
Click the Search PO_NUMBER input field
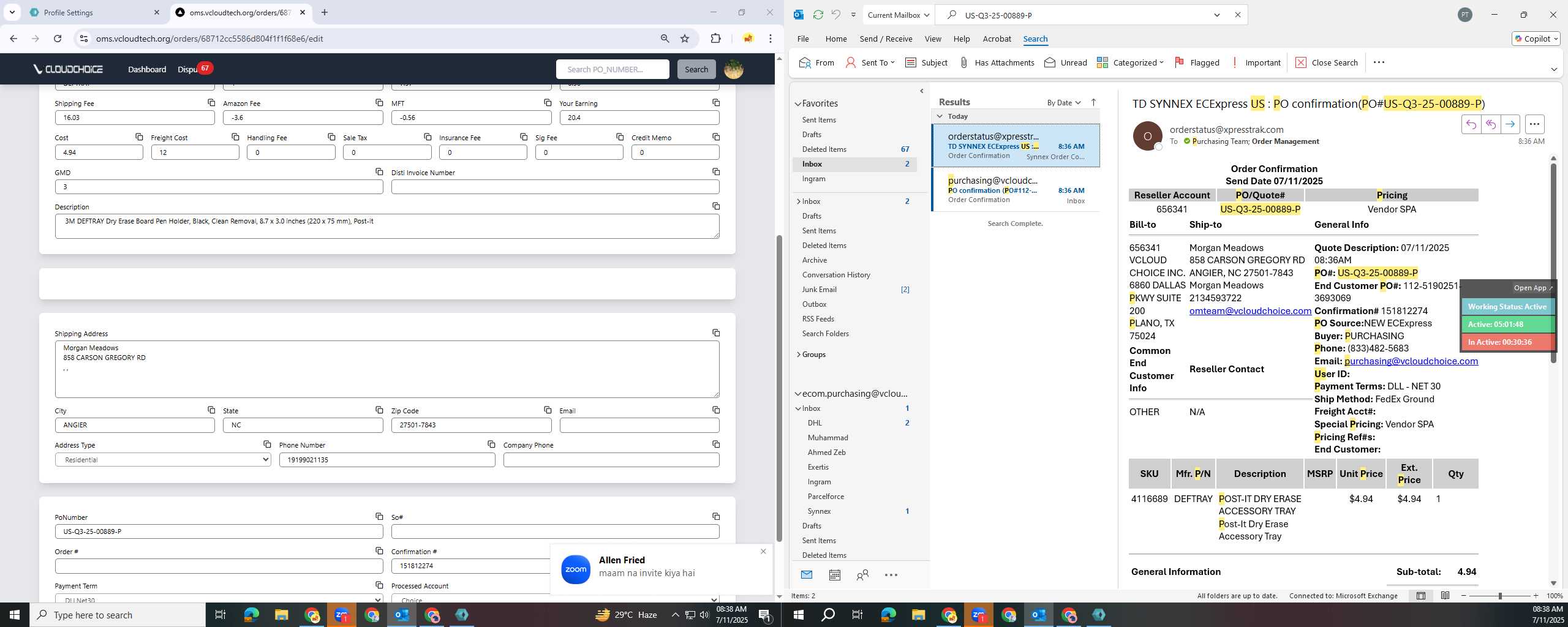pyautogui.click(x=612, y=69)
